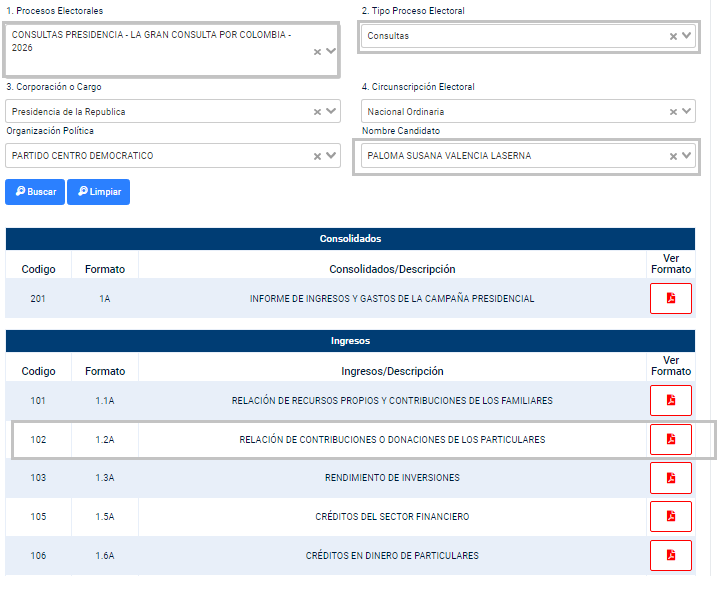Open PDF for Contribuciones o Donaciones de Particulares
721x594 pixels.
click(670, 440)
